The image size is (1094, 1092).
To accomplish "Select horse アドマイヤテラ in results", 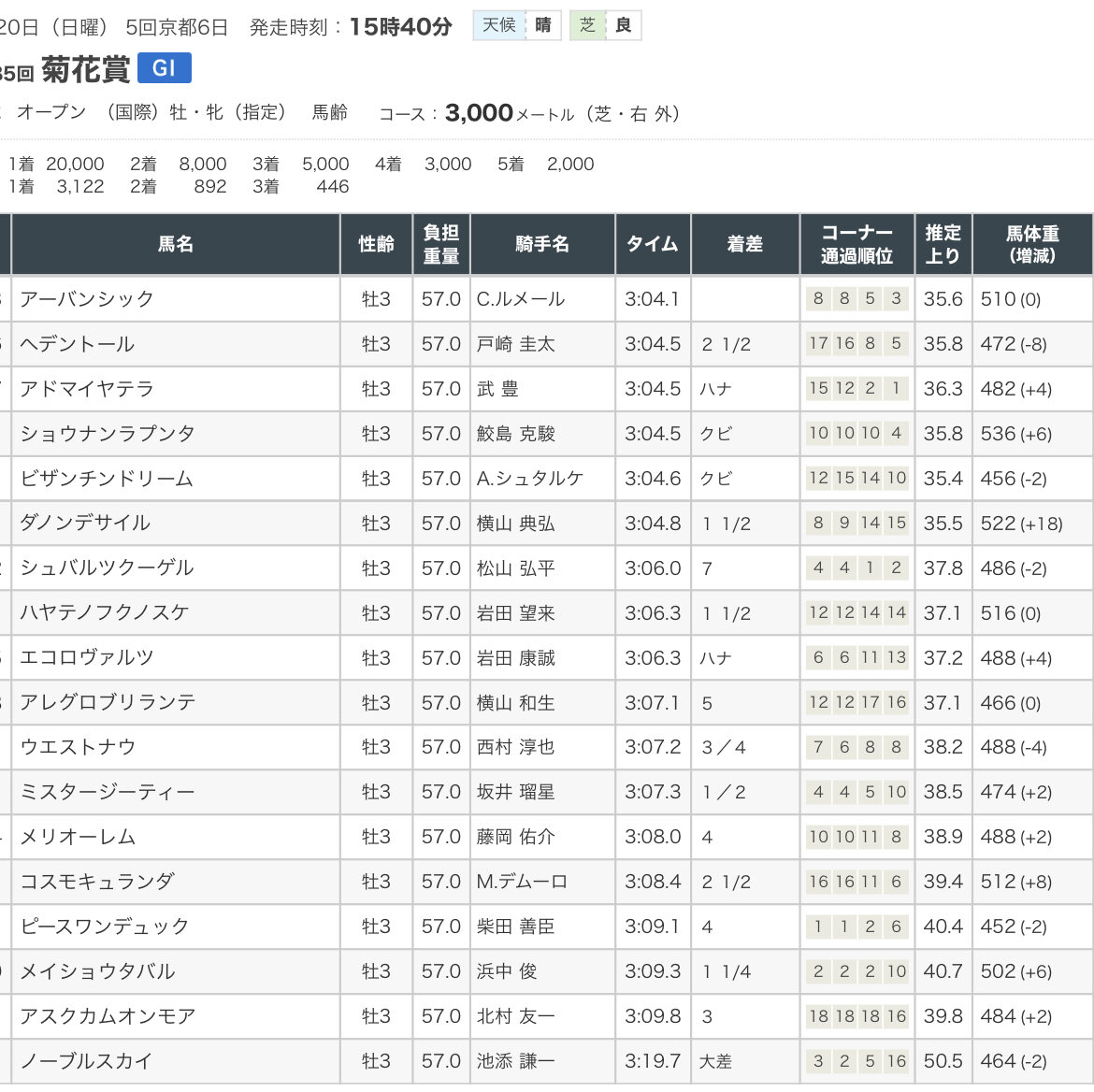I will [87, 389].
